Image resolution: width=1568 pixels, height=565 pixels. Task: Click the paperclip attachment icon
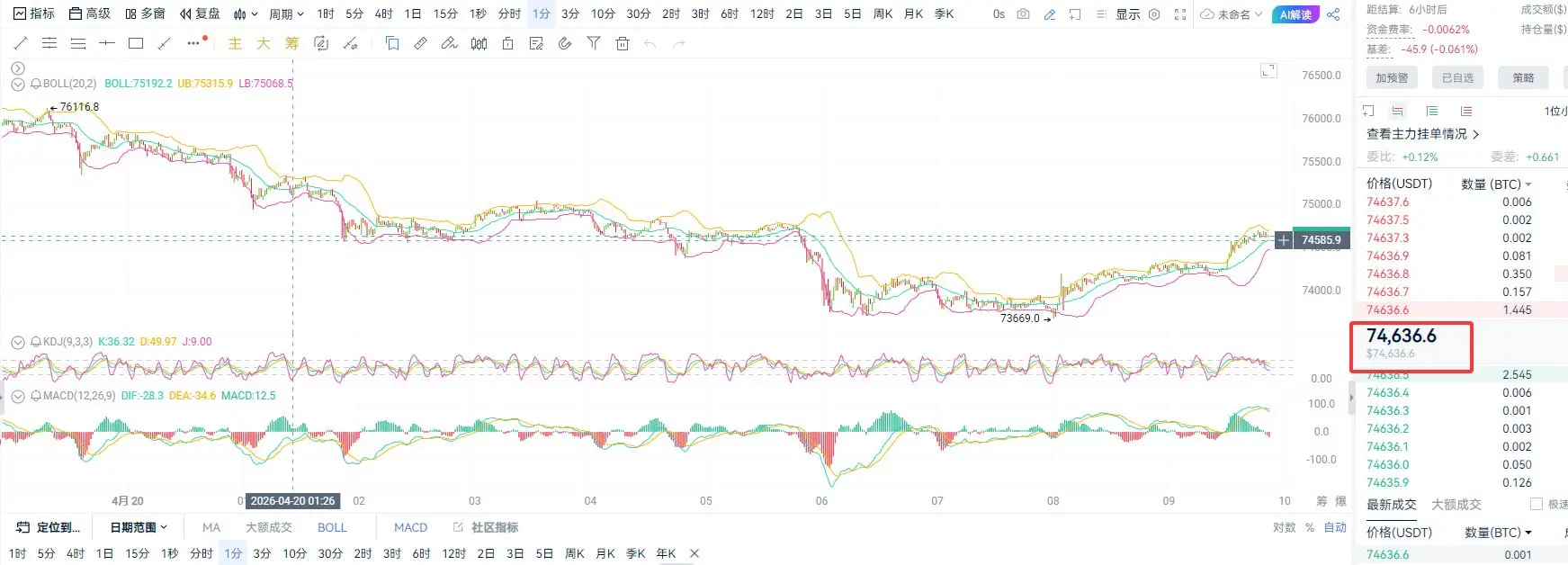(565, 43)
